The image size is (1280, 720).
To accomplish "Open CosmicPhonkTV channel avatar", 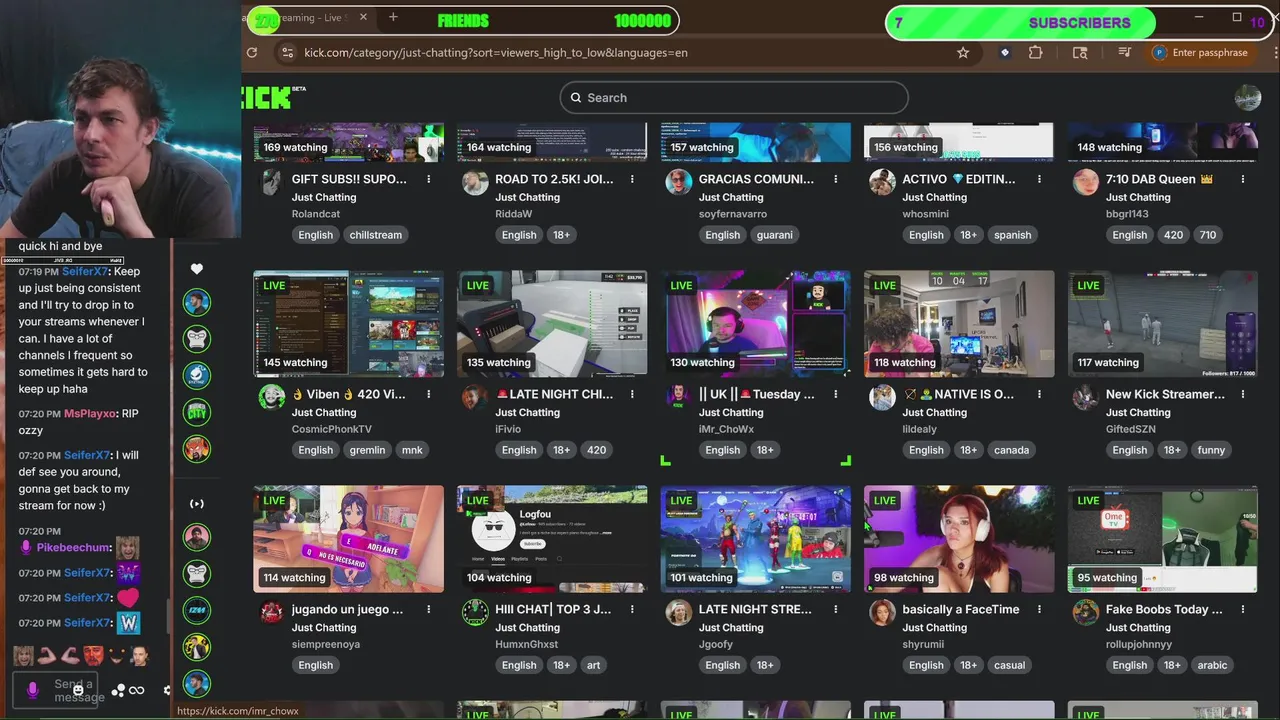I will tap(272, 397).
